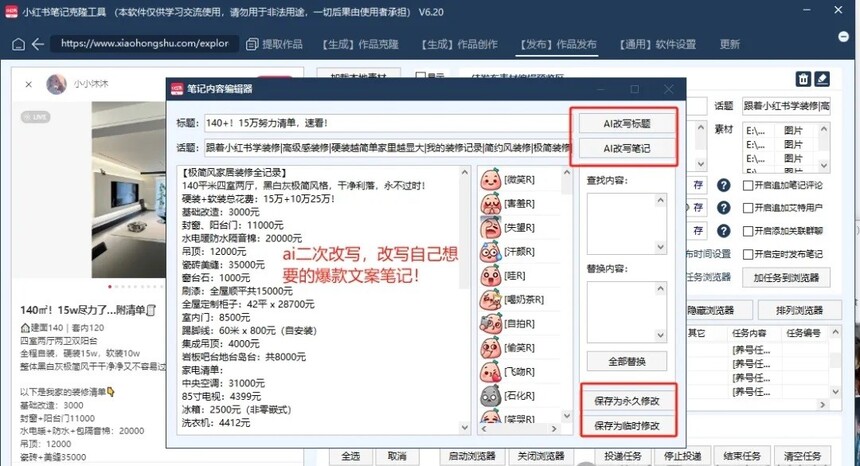Image resolution: width=860 pixels, height=466 pixels.
Task: Switch to 【生成】作品克隆 tab
Action: coord(358,44)
